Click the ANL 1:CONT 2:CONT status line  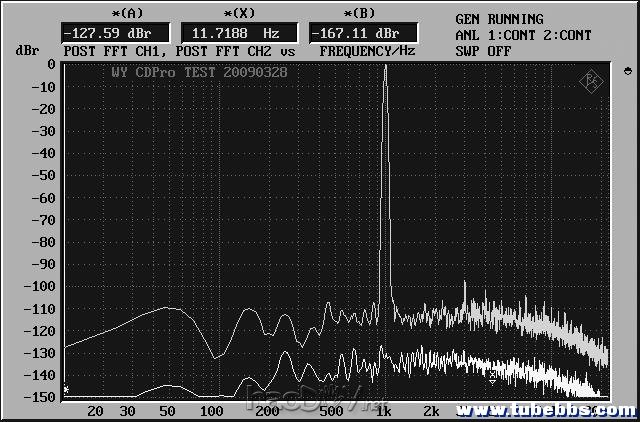(523, 35)
